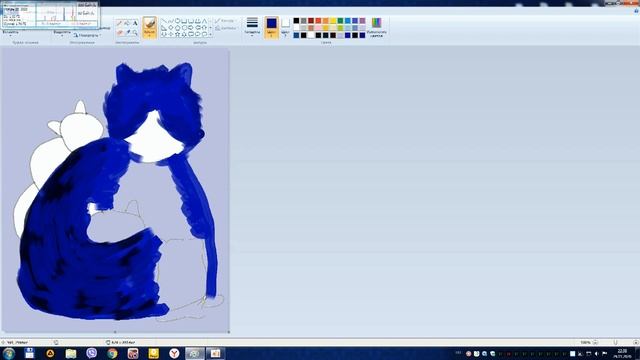Open the Rotate (Повернуть) dropdown
Viewport: 640px width, 360px height.
87,36
